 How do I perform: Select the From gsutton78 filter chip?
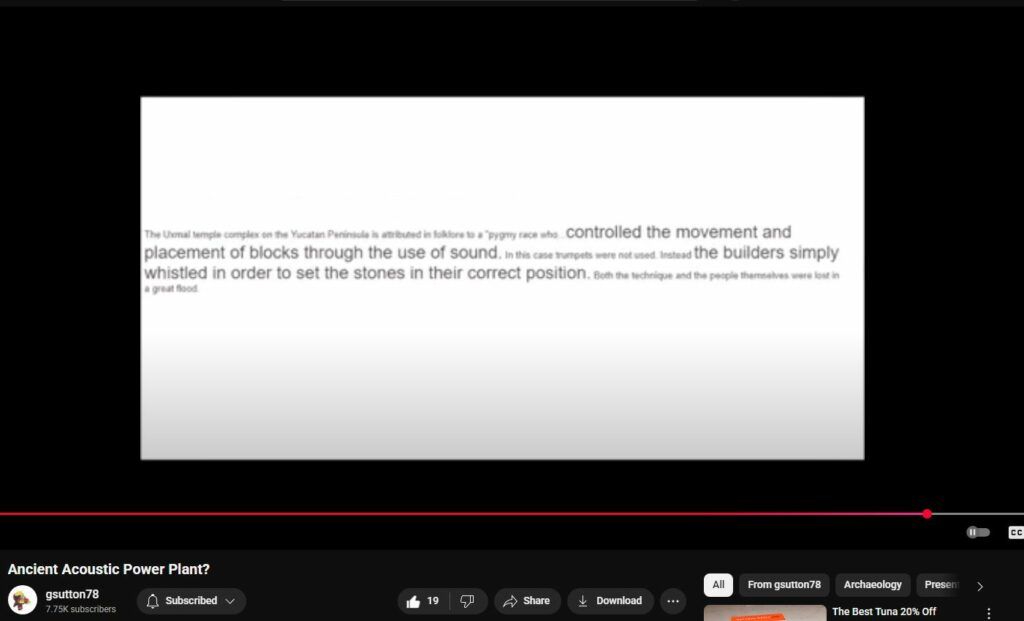(784, 585)
